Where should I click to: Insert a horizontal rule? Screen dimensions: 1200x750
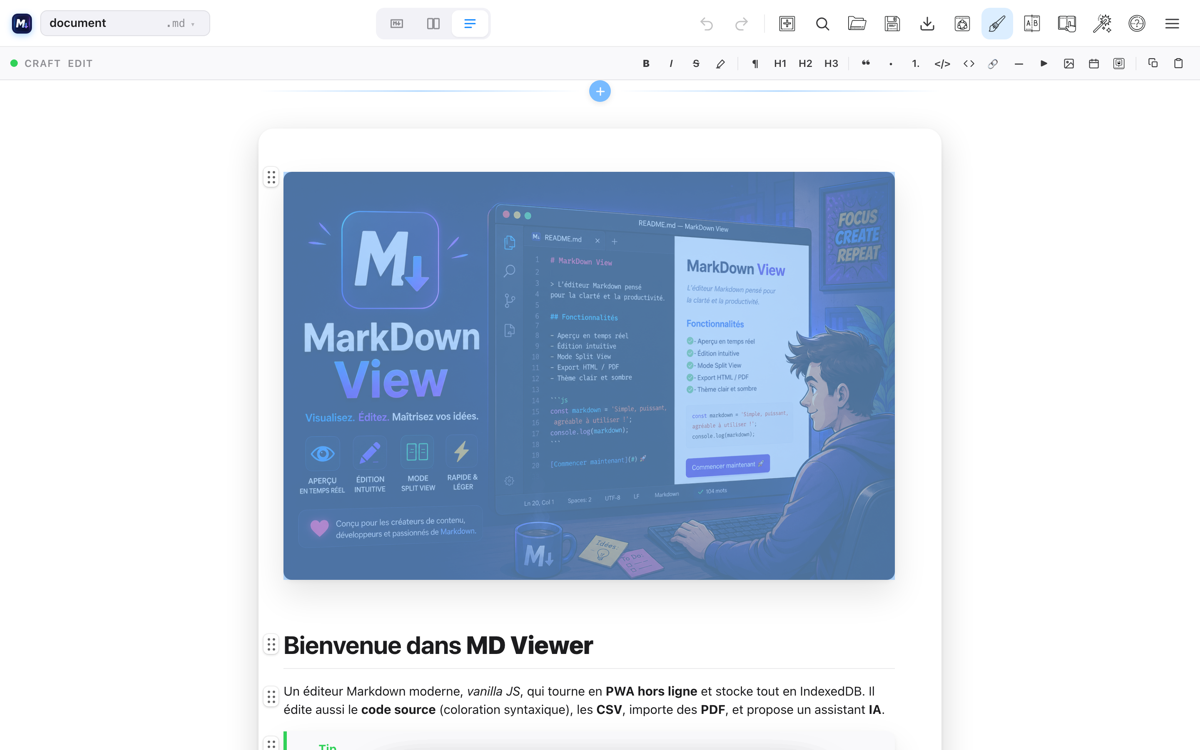point(1018,64)
